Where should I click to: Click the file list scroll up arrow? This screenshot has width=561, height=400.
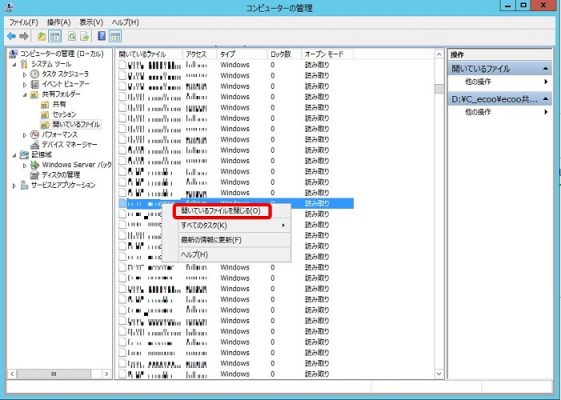[439, 54]
